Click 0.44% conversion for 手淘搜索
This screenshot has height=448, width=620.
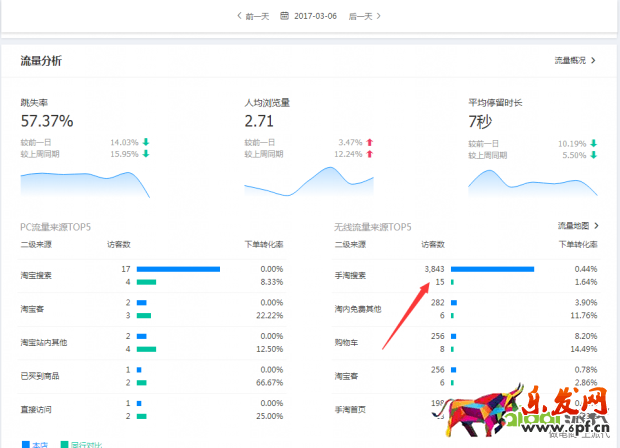click(x=586, y=269)
